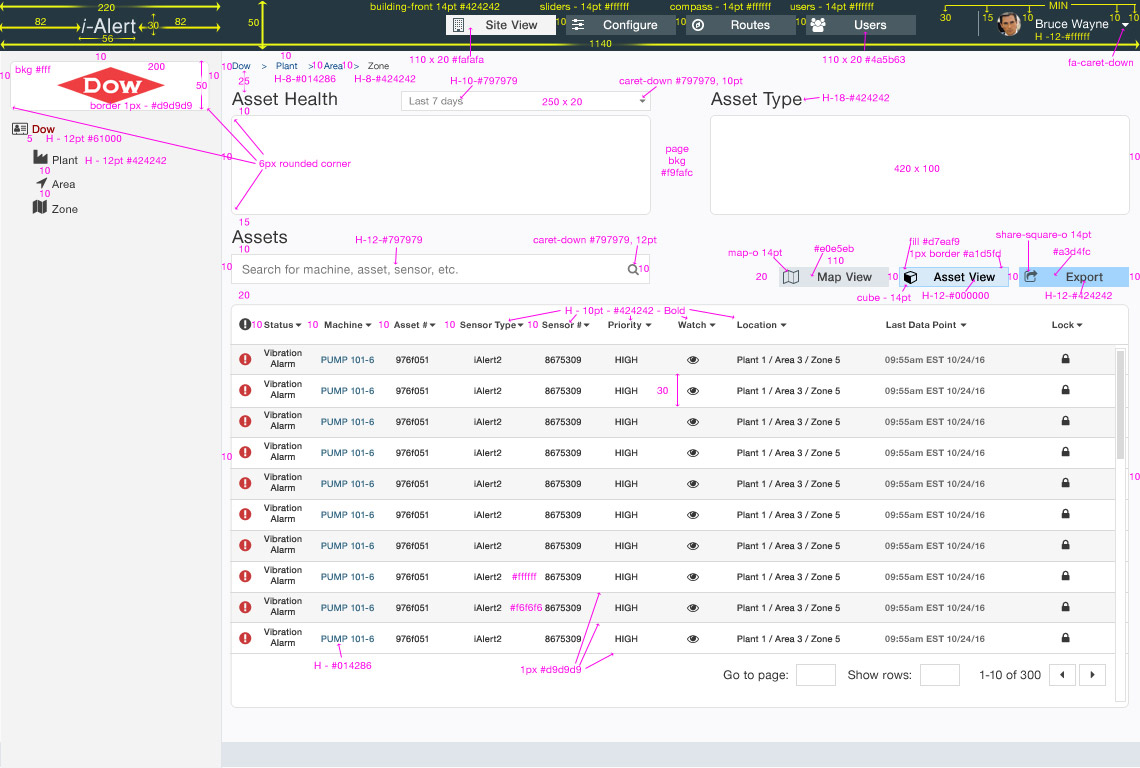Open the Last 7 days dropdown
This screenshot has height=768, width=1140.
click(x=526, y=101)
